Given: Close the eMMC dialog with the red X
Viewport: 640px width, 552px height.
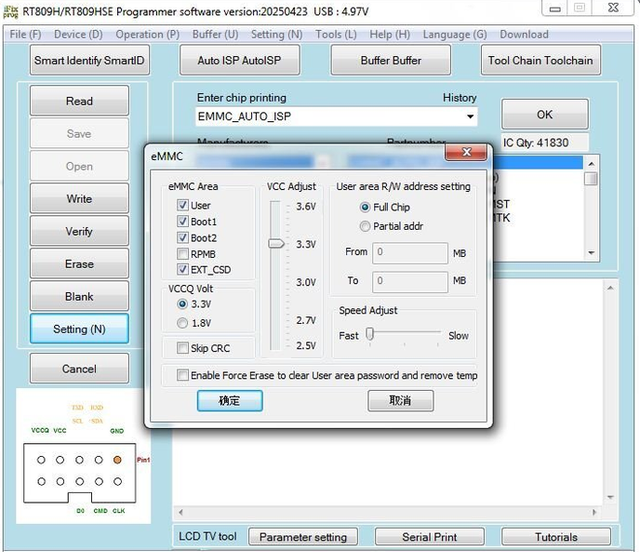Looking at the screenshot, I should pos(466,152).
